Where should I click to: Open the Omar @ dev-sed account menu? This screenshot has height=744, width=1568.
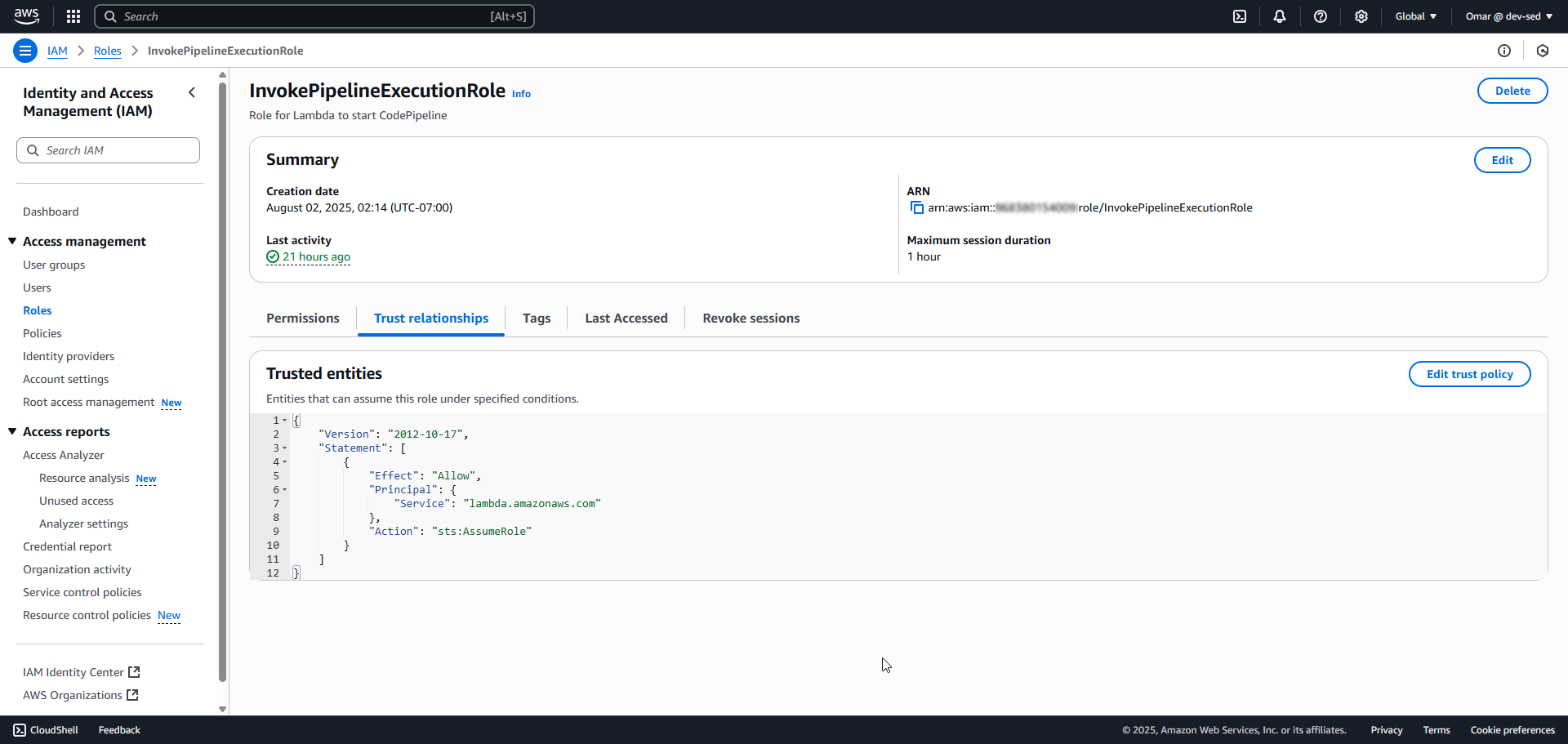tap(1508, 16)
